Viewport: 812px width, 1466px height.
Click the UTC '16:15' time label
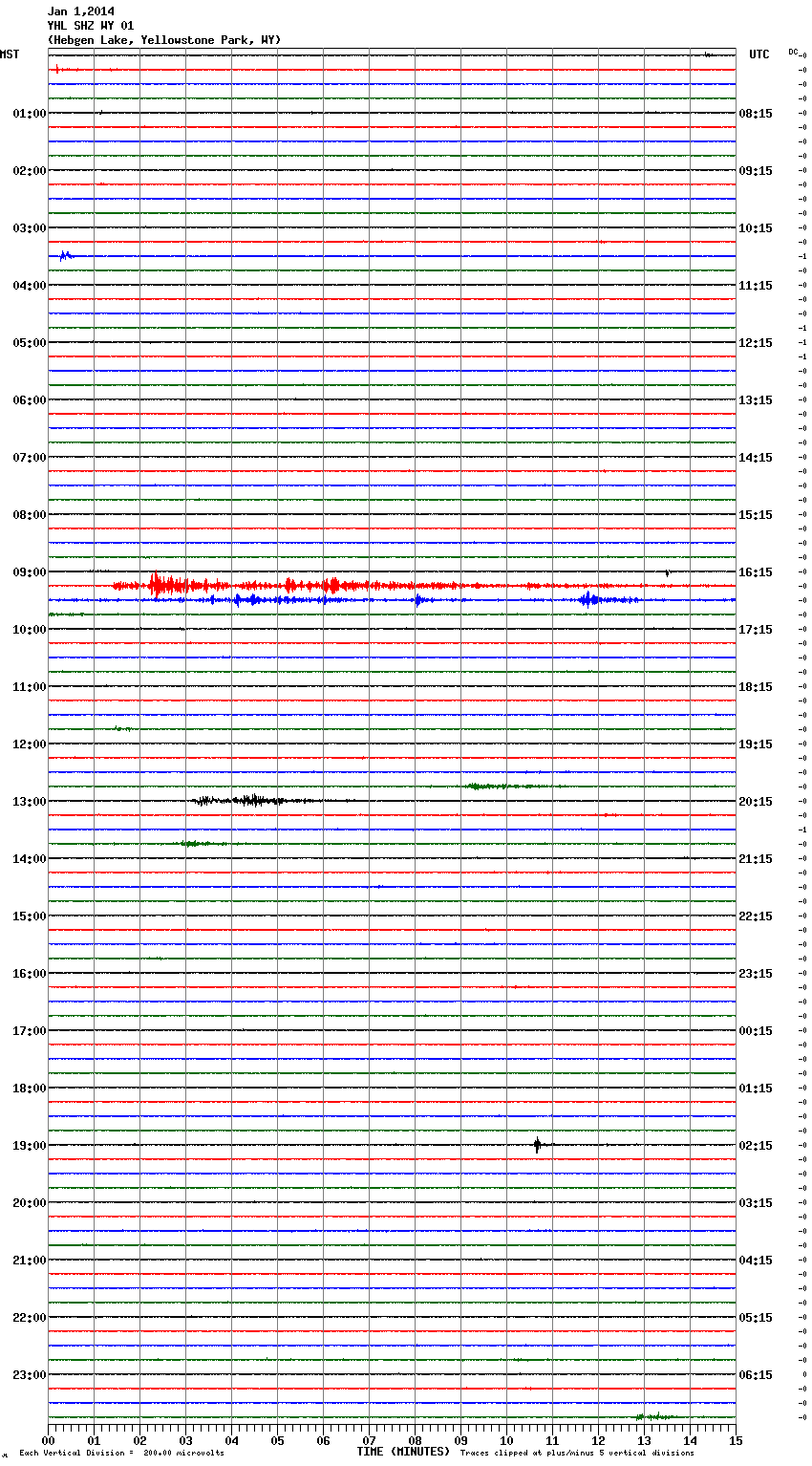coord(756,572)
